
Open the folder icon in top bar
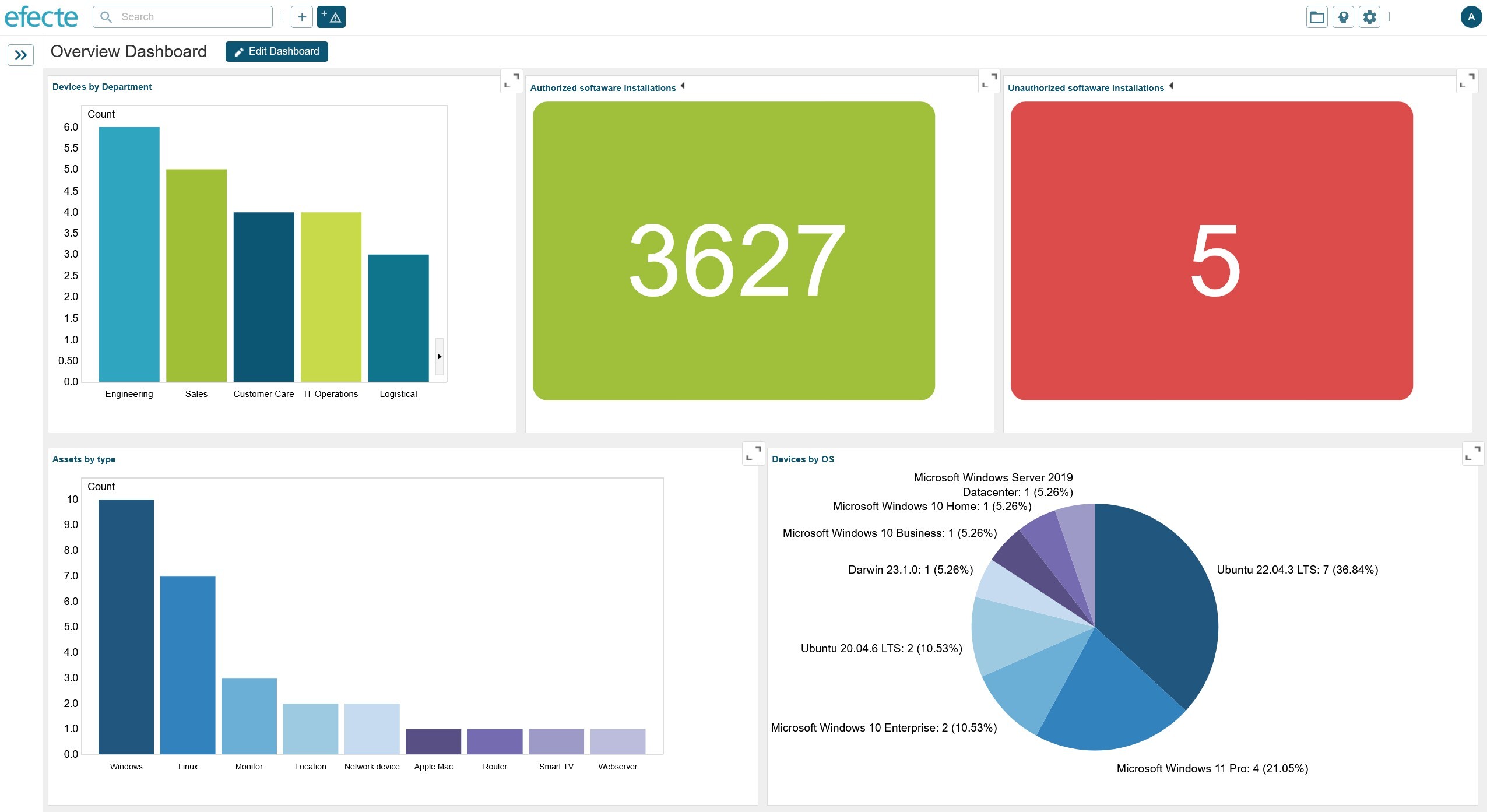click(1317, 17)
